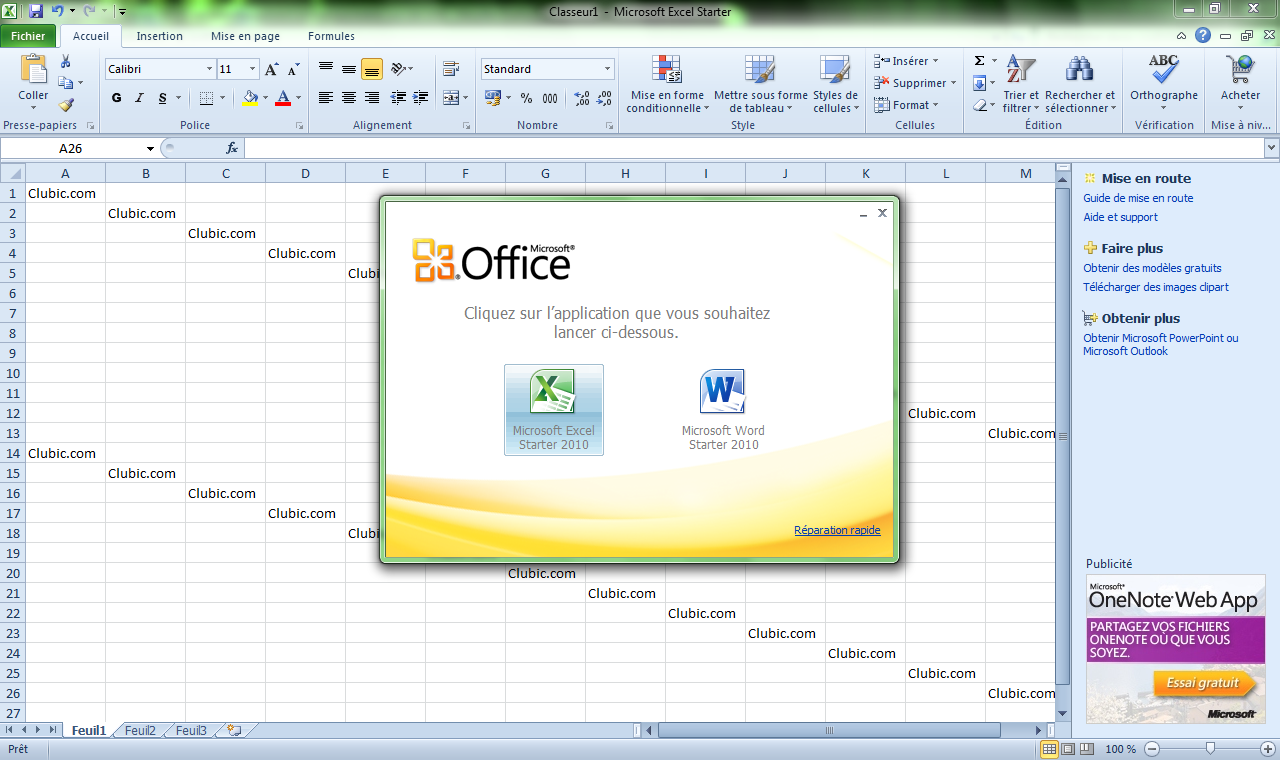Open the Format cells dropdown
The height and width of the screenshot is (760, 1280).
(906, 105)
